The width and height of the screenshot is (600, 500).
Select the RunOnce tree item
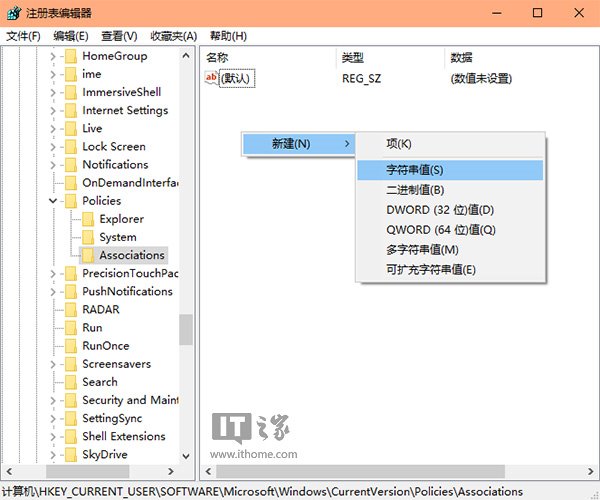105,346
